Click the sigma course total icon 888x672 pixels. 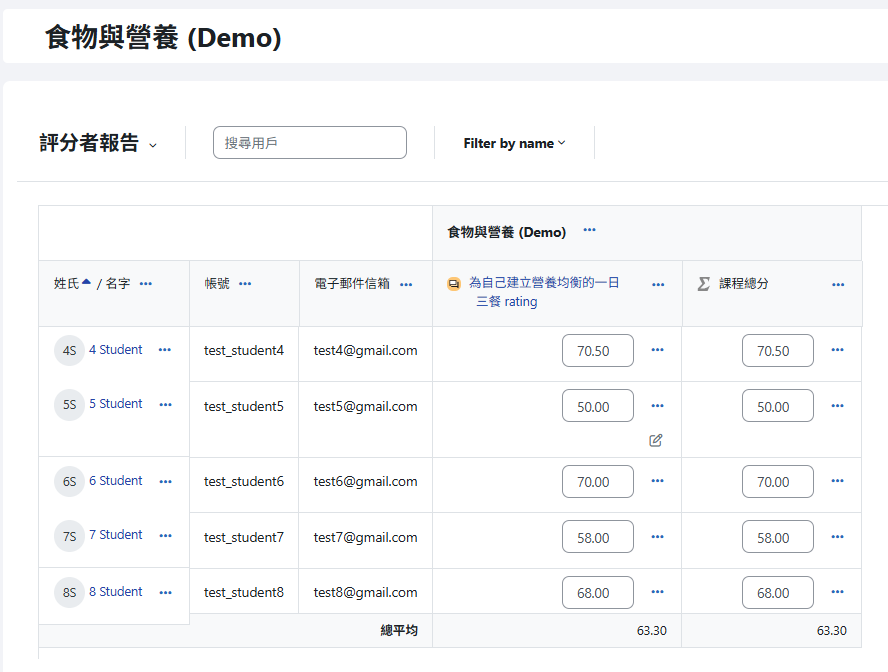pyautogui.click(x=704, y=284)
